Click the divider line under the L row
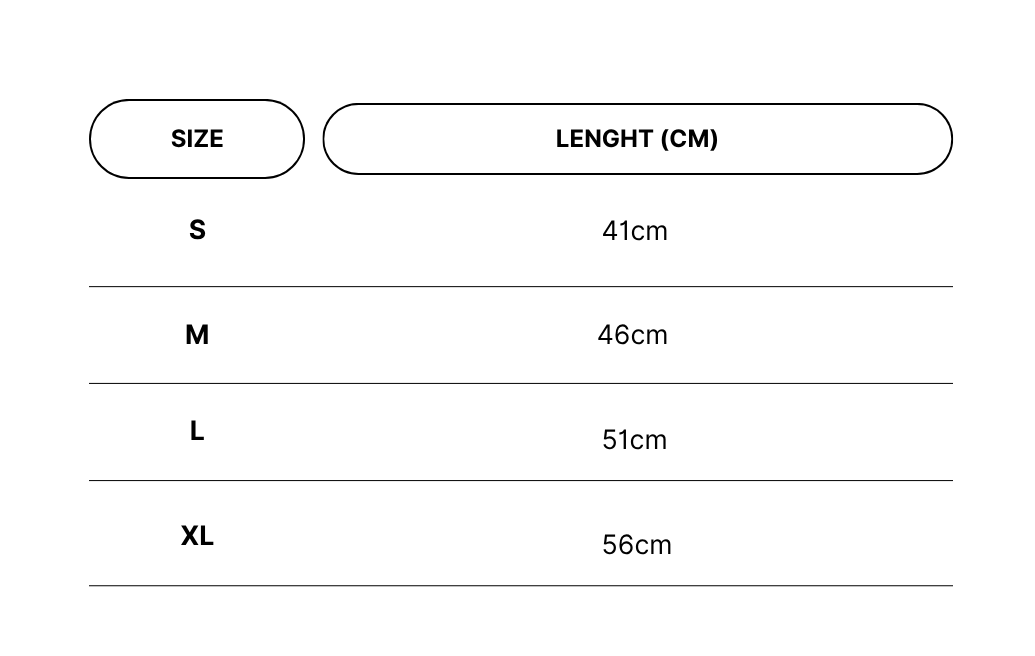Viewport: 1035px width, 656px height. click(x=521, y=480)
